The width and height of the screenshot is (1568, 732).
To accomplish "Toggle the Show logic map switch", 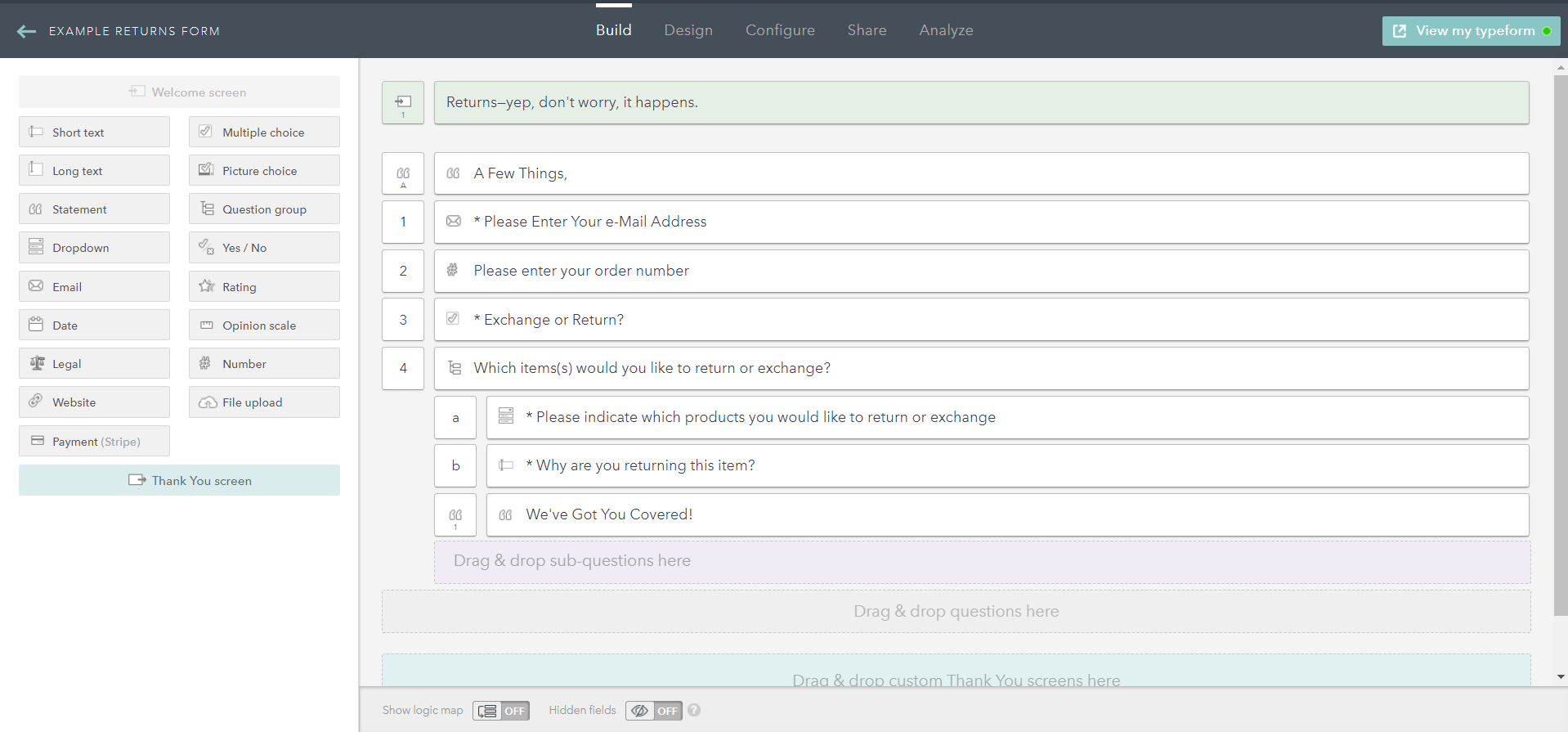I will 500,711.
